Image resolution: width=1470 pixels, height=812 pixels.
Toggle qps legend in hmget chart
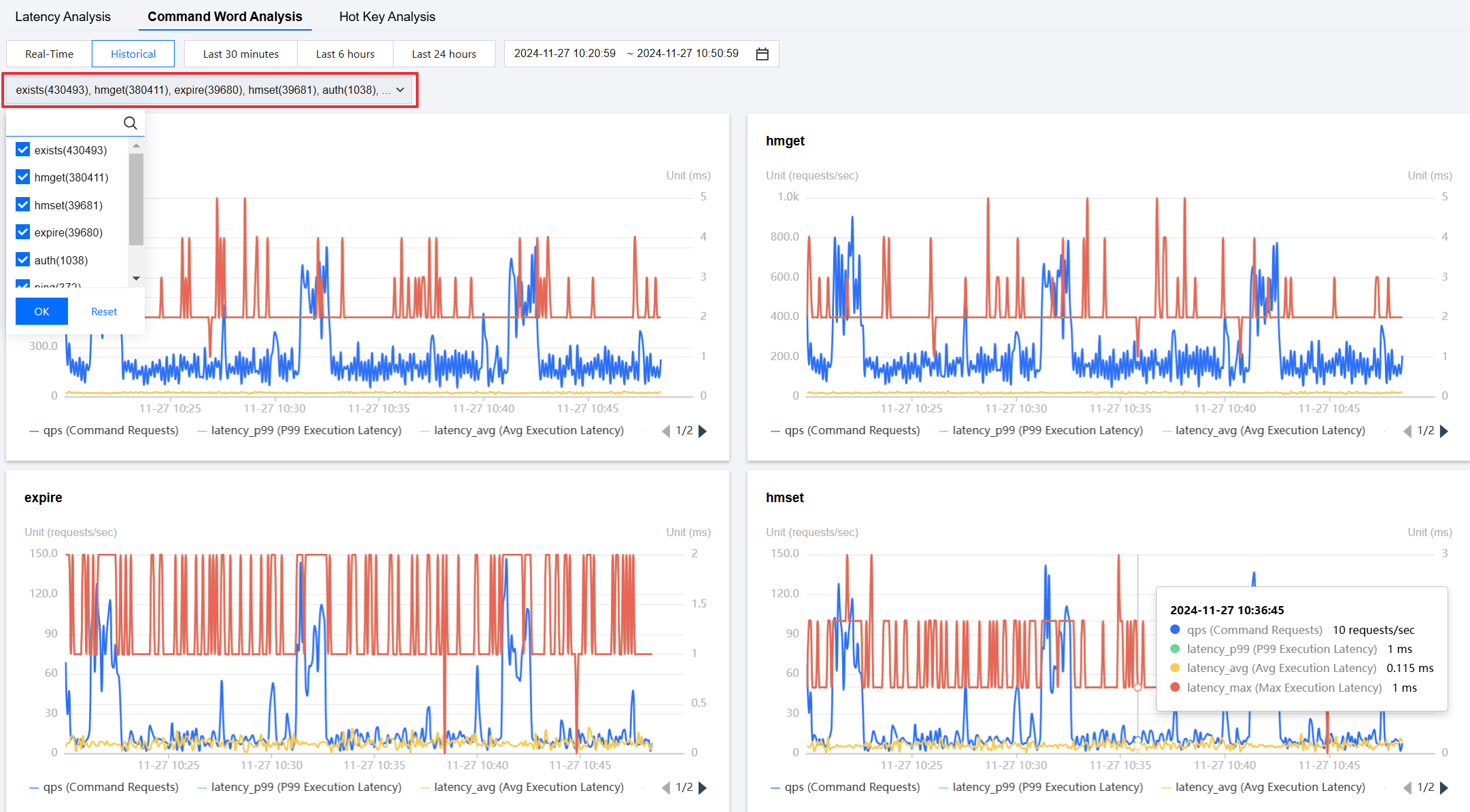[x=845, y=431]
